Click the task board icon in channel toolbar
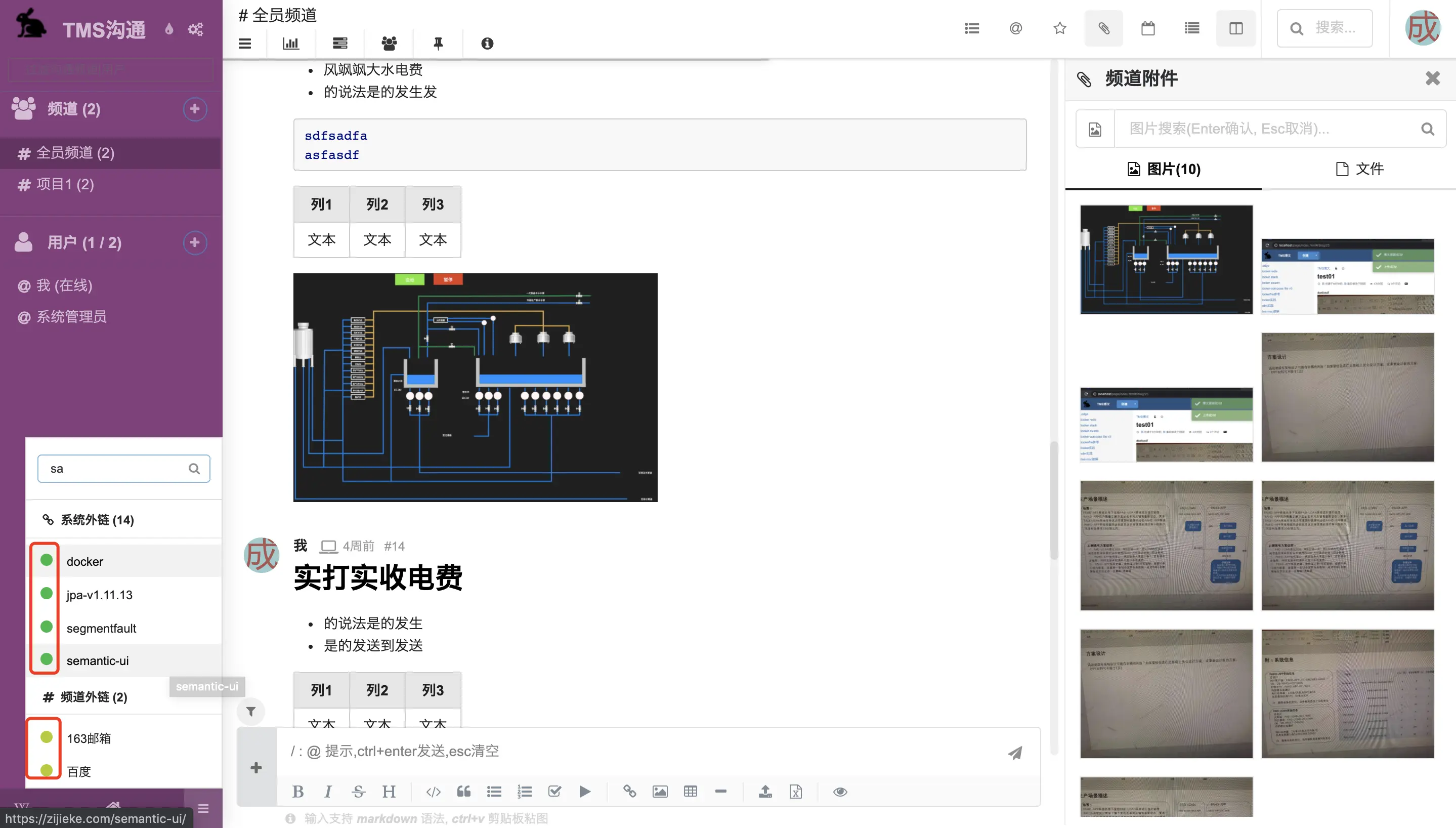 (x=340, y=43)
